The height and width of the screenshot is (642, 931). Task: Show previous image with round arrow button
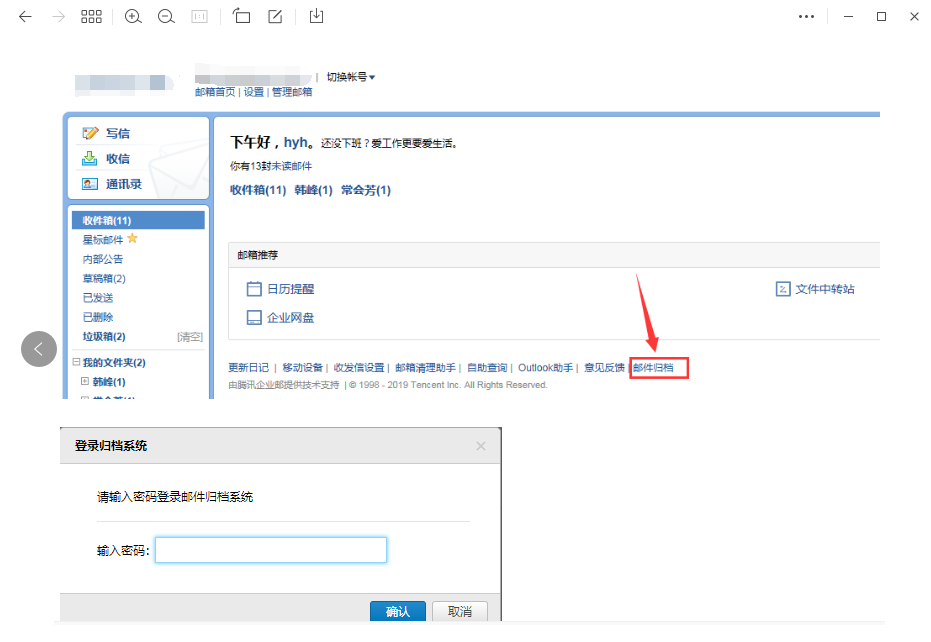point(39,349)
